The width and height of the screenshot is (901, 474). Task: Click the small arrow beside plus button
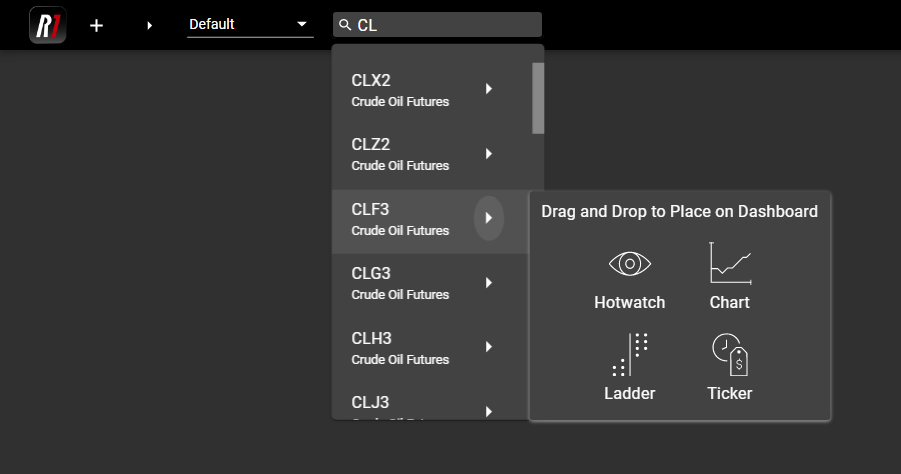coord(150,25)
